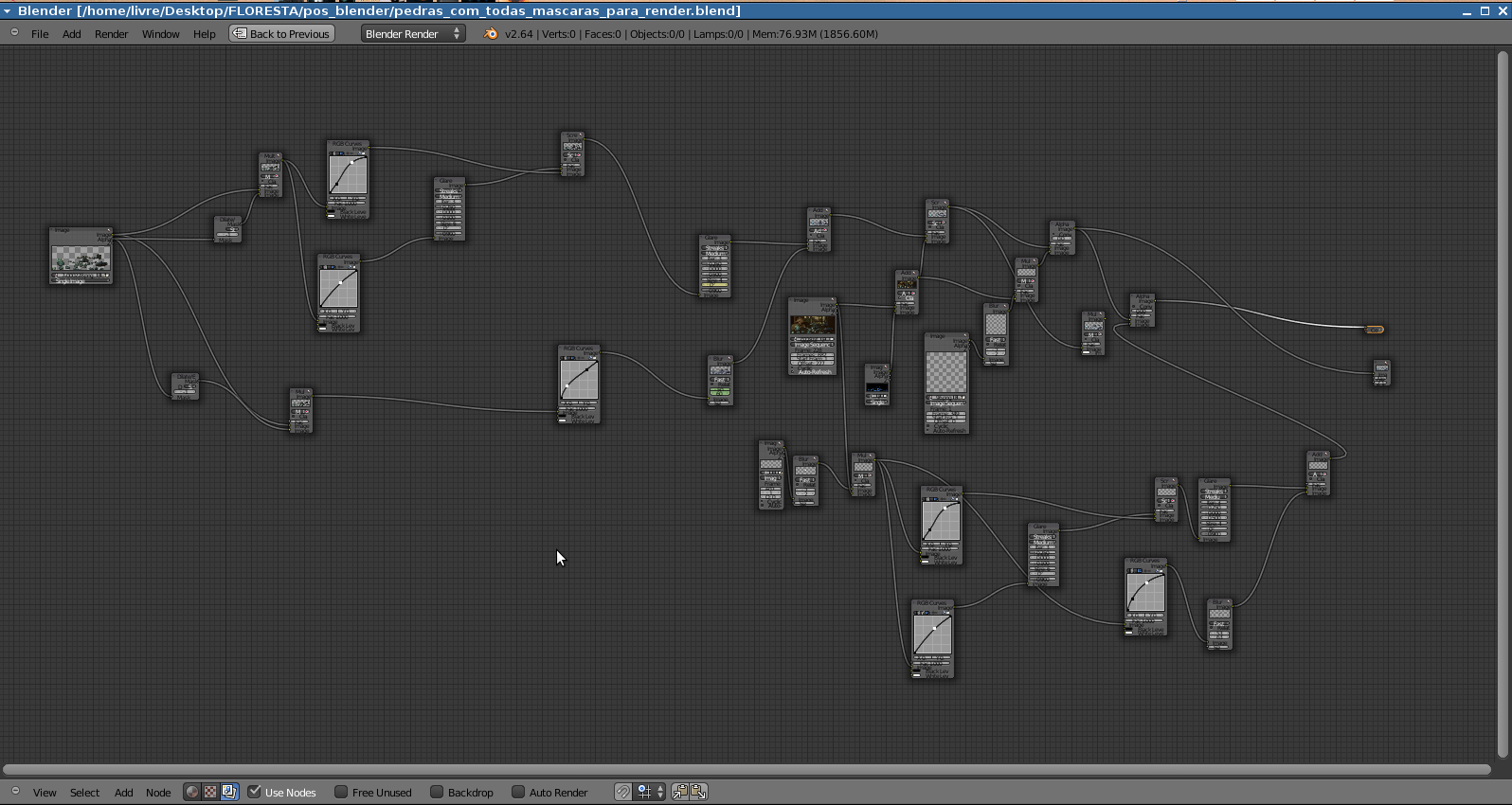
Task: Select the texture nodes tree type icon
Action: (210, 792)
